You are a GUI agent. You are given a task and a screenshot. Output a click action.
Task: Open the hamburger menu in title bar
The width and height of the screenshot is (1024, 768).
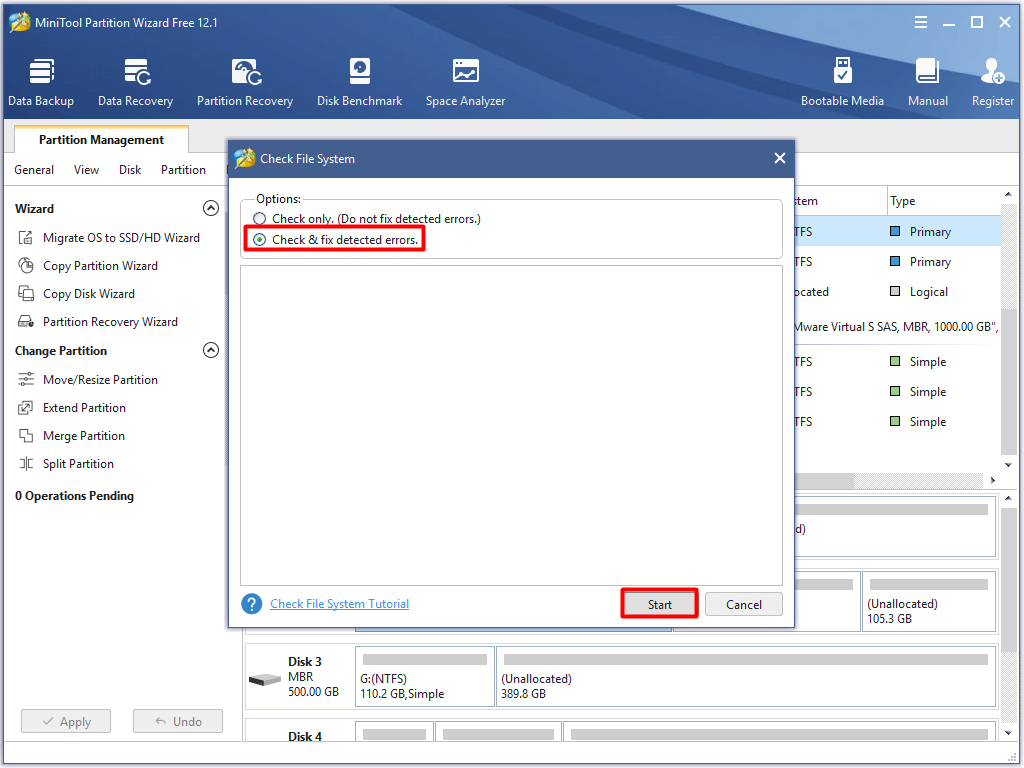tap(921, 22)
